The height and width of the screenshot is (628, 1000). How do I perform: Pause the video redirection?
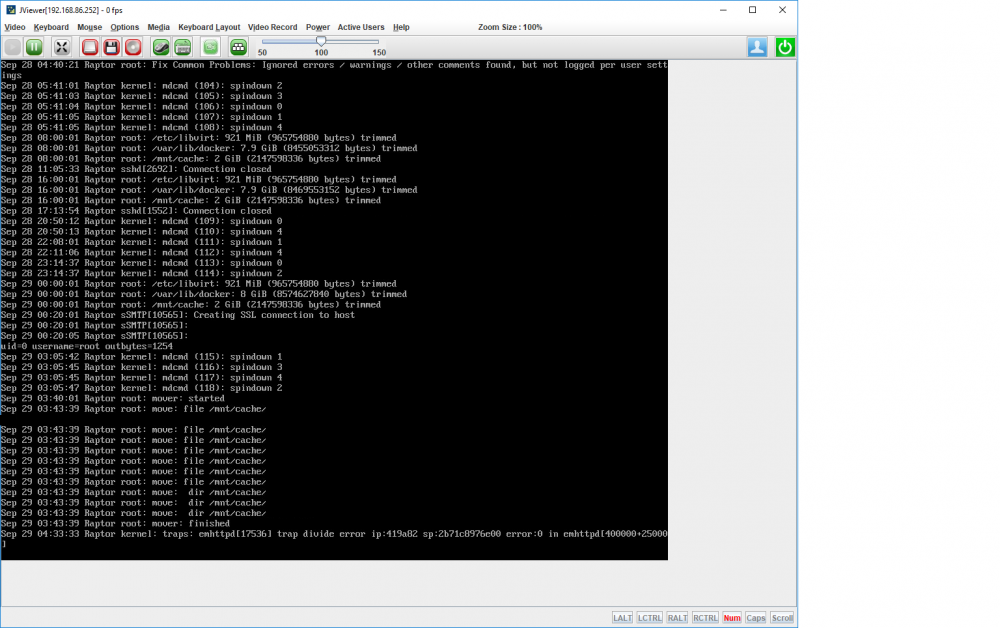34,47
